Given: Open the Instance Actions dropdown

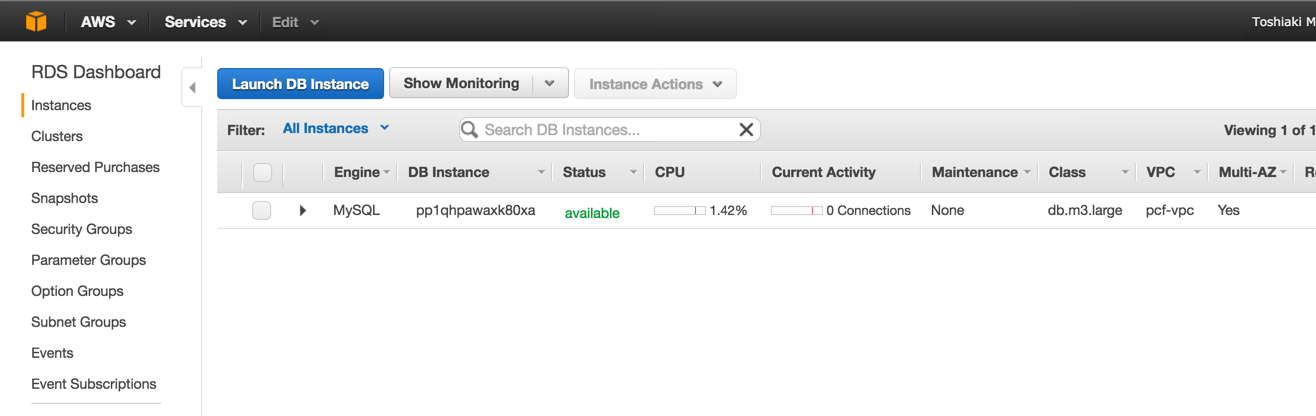Looking at the screenshot, I should click(x=655, y=84).
